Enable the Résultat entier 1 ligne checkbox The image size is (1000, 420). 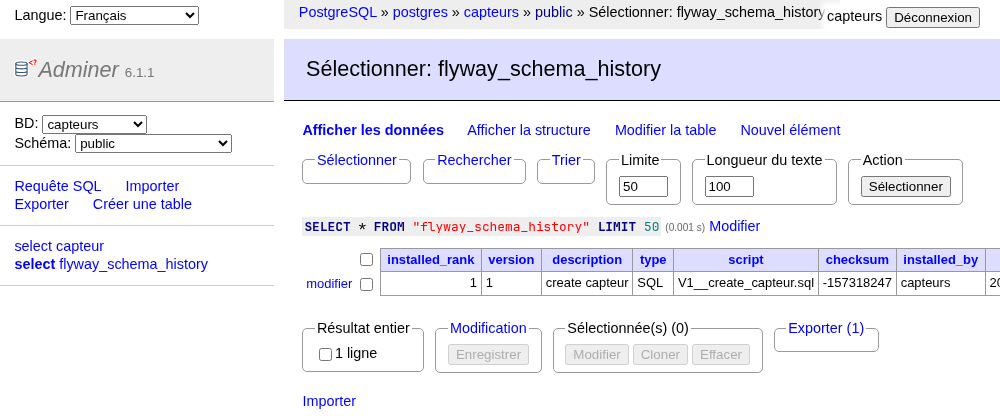point(325,354)
